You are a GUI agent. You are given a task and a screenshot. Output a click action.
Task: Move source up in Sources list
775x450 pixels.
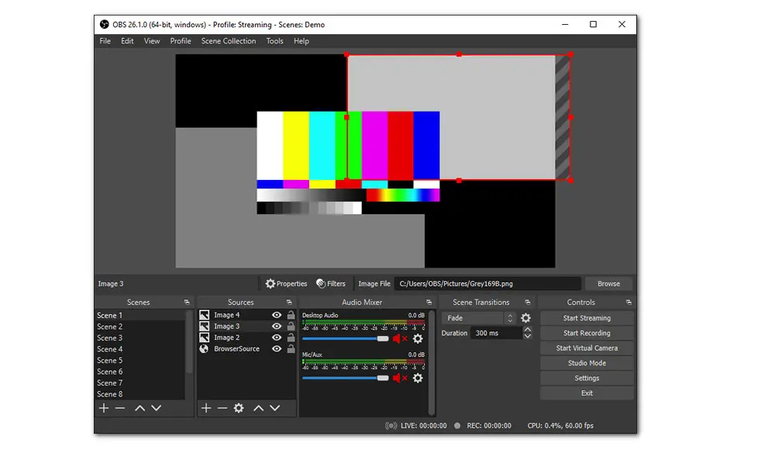point(258,408)
